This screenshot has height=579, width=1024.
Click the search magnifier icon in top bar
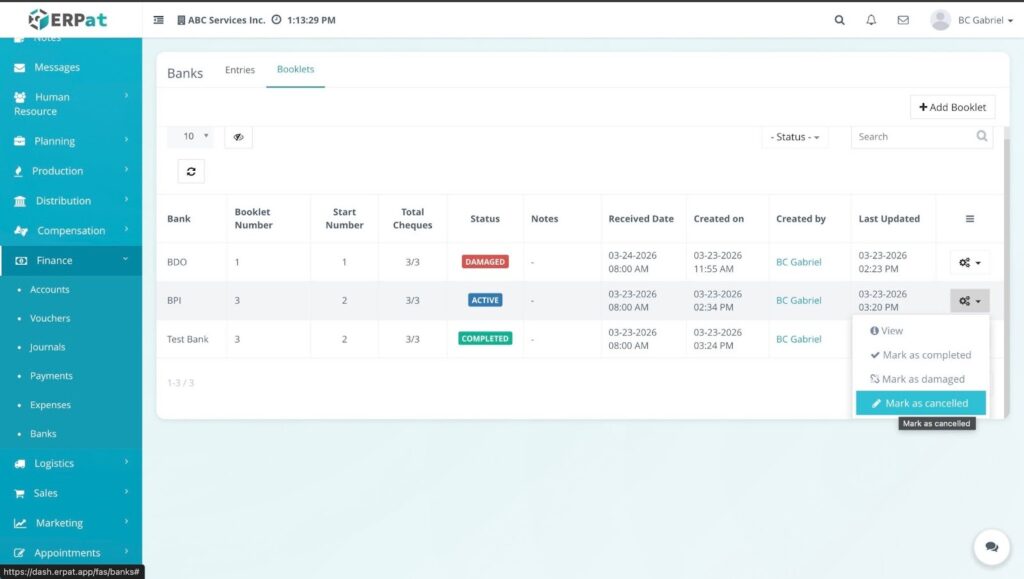pyautogui.click(x=839, y=20)
